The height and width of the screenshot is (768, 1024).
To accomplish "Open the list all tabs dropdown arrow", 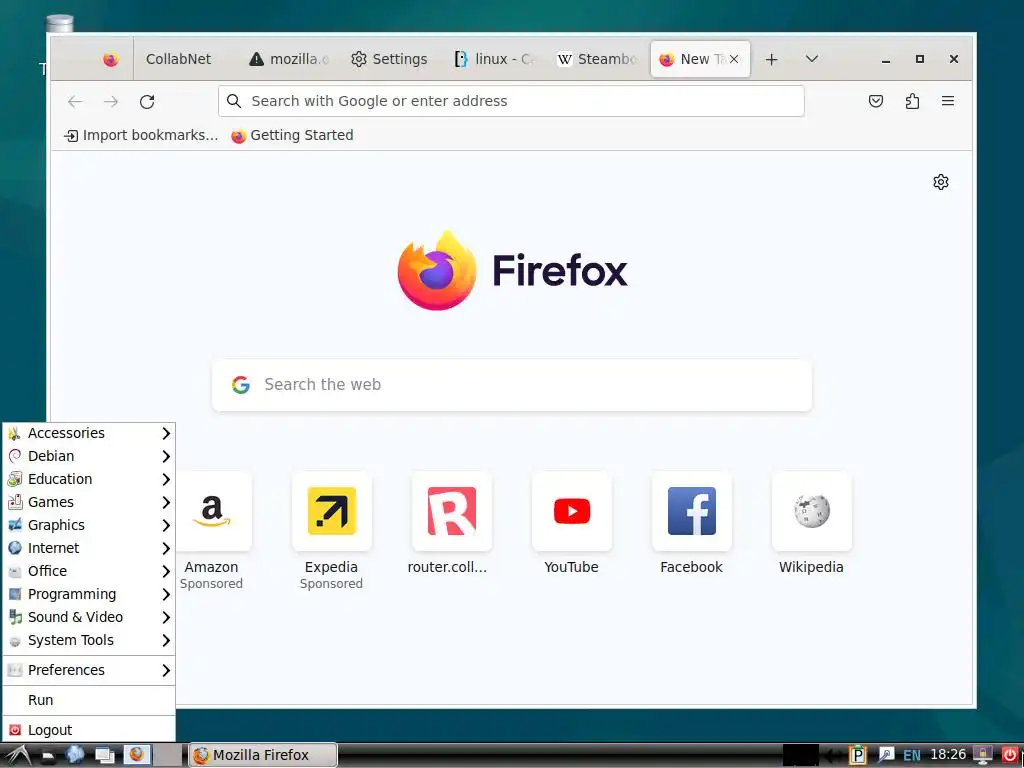I will click(x=812, y=59).
